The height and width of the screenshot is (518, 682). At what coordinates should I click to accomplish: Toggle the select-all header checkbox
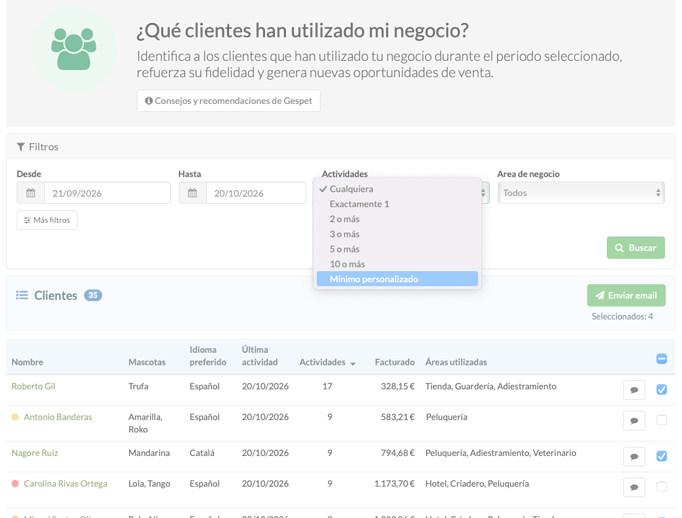pyautogui.click(x=662, y=359)
